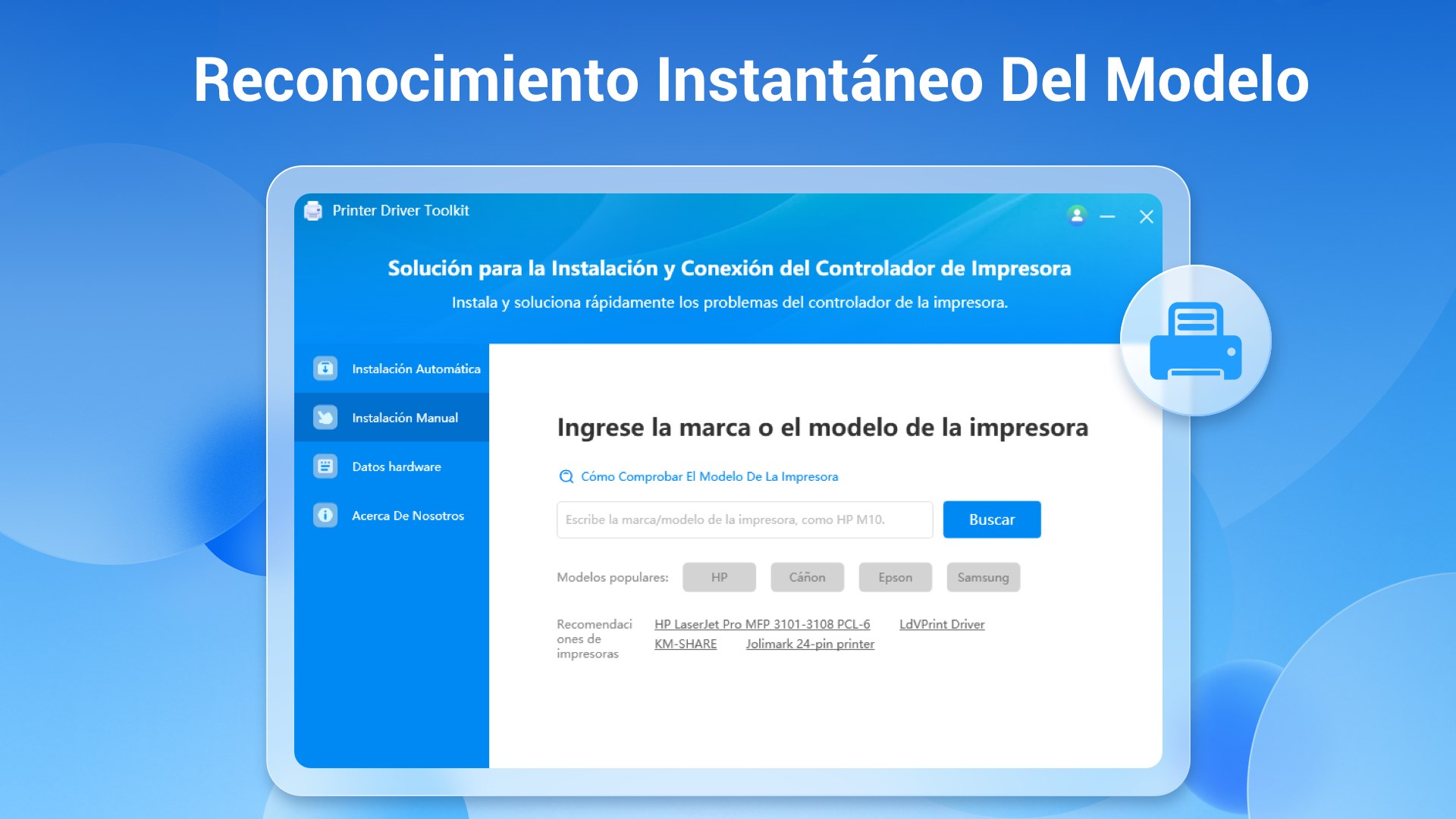This screenshot has height=819, width=1456.
Task: Click the Printer Driver Toolkit logo icon
Action: (x=313, y=211)
